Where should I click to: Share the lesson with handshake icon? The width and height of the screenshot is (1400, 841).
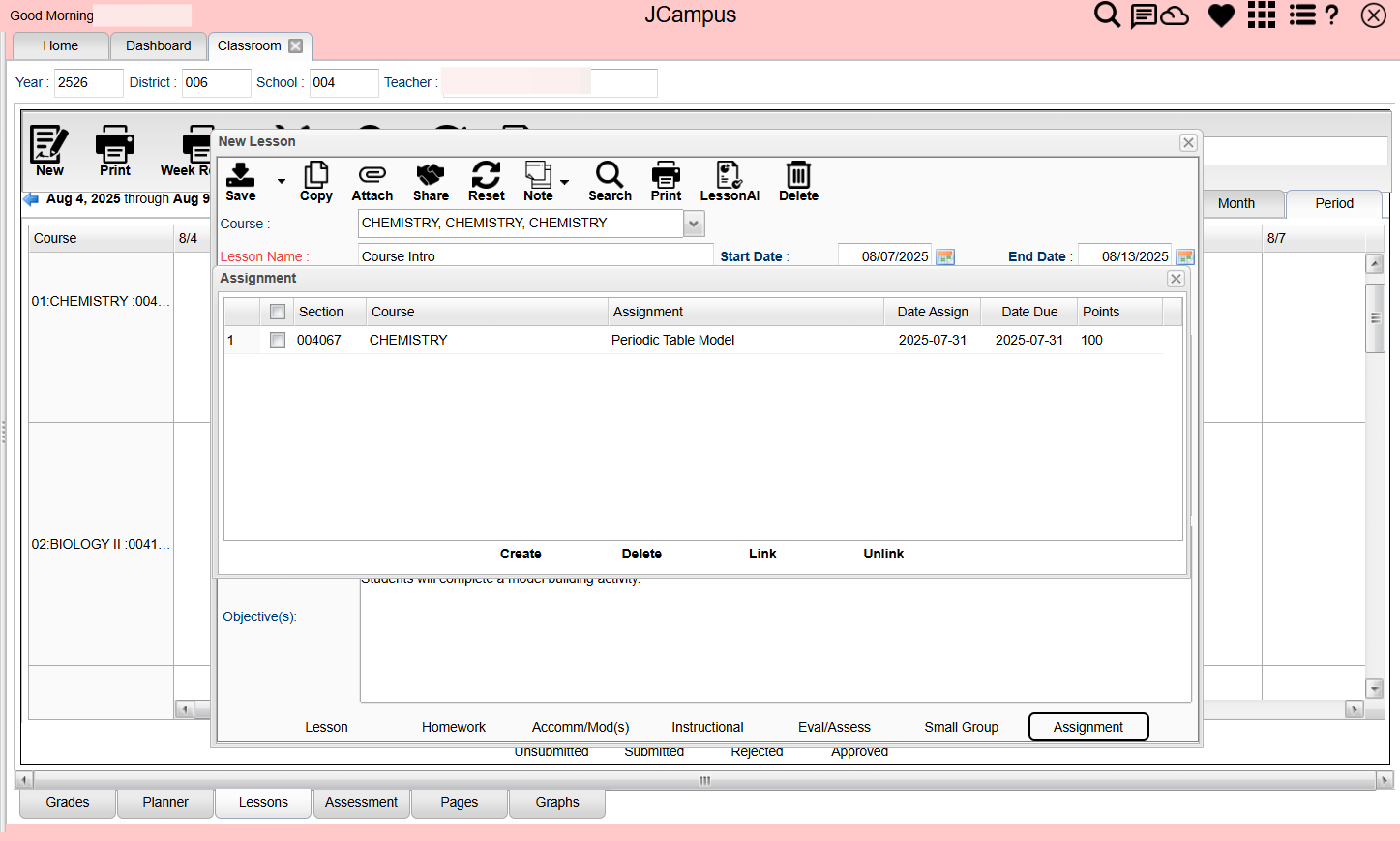[431, 181]
